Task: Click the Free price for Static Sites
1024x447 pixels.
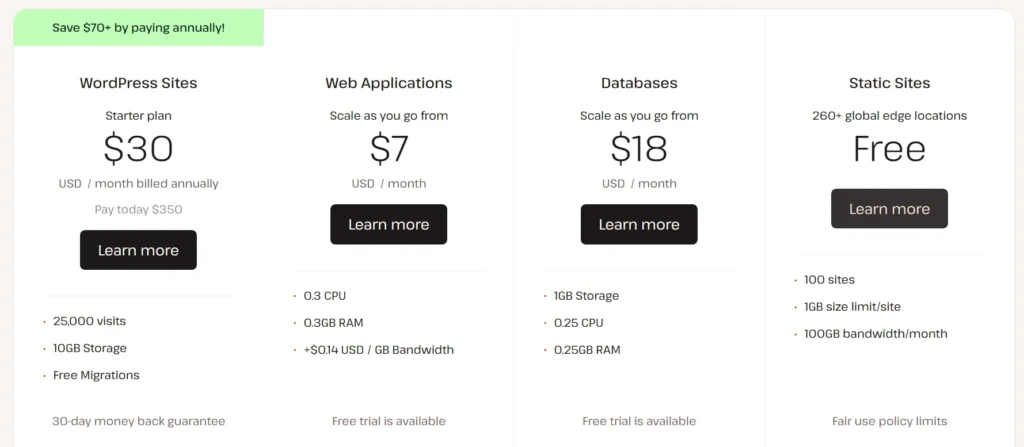Action: point(889,148)
